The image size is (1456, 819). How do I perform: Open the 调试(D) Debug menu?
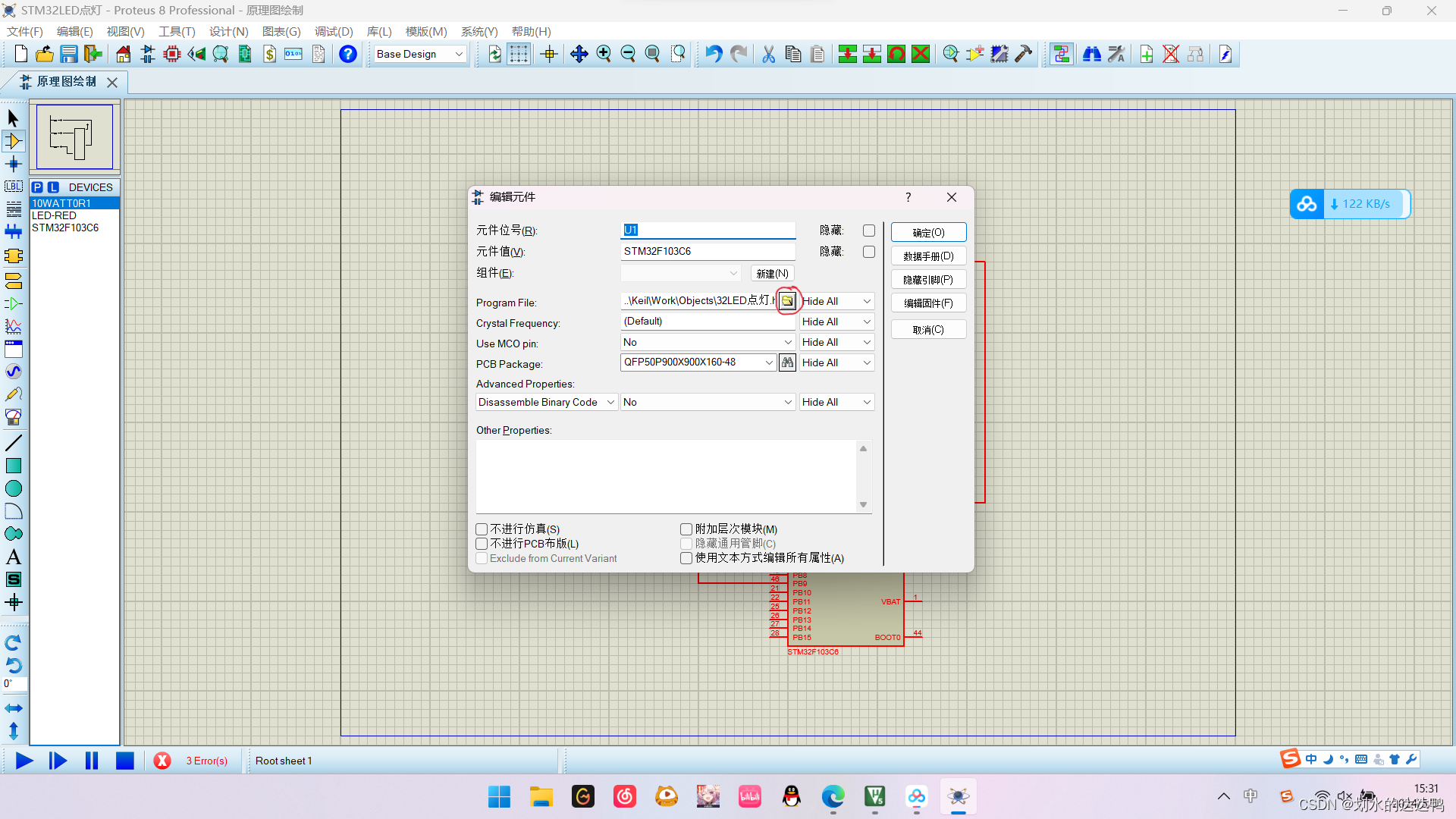click(x=334, y=31)
